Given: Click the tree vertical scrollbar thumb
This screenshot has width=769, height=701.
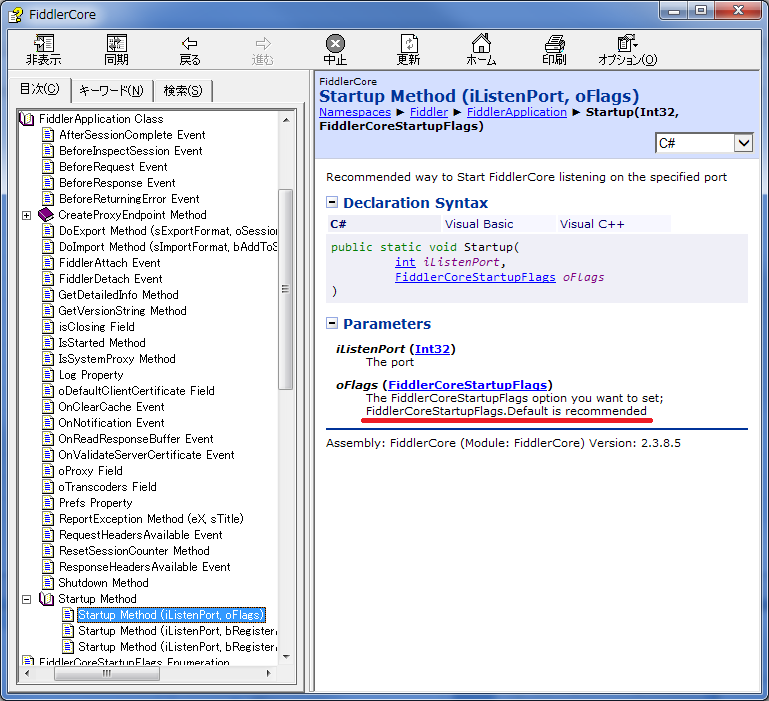Looking at the screenshot, I should [285, 289].
